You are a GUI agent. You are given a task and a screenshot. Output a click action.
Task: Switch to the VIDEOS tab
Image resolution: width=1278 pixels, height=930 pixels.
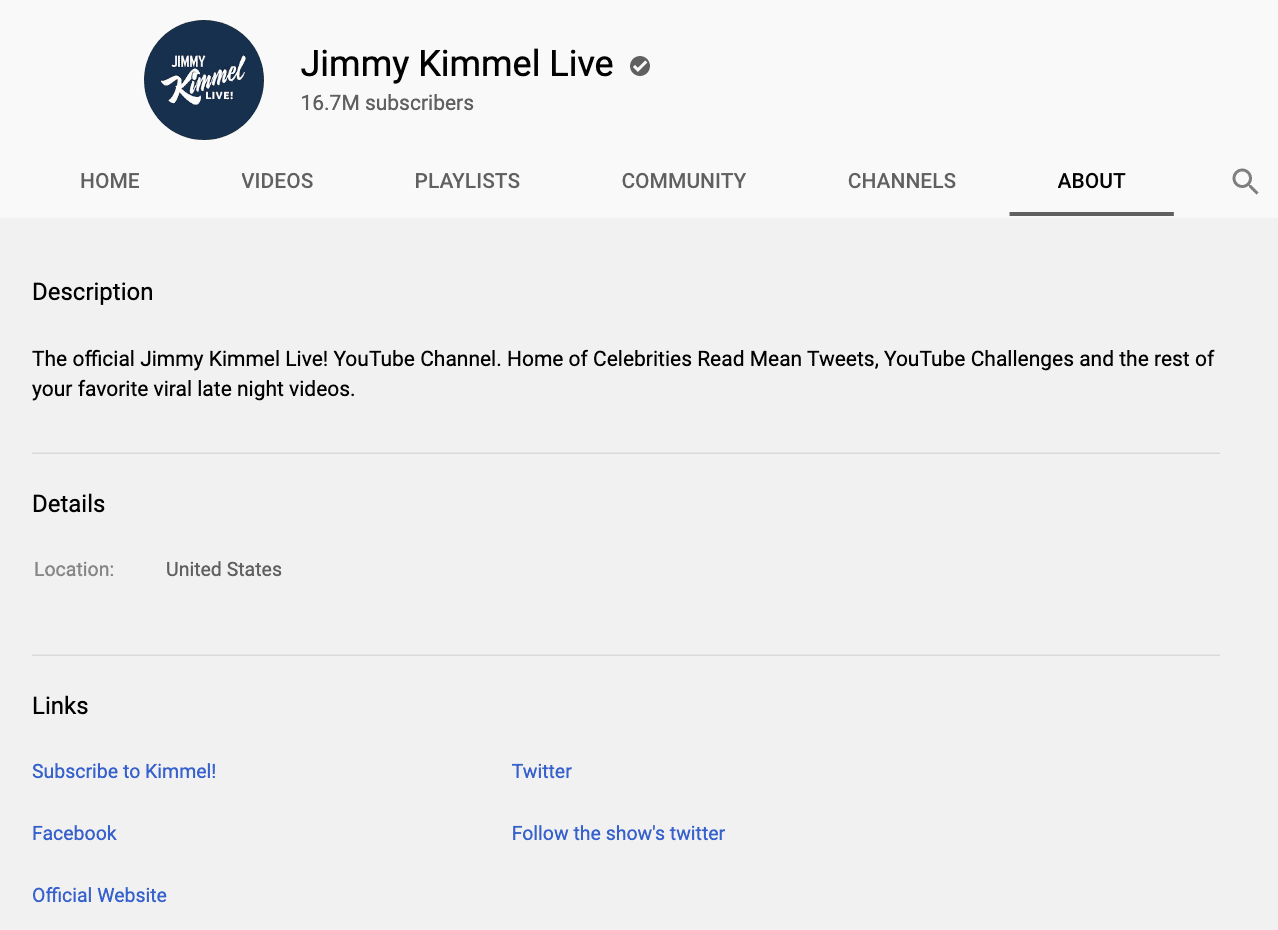[277, 181]
